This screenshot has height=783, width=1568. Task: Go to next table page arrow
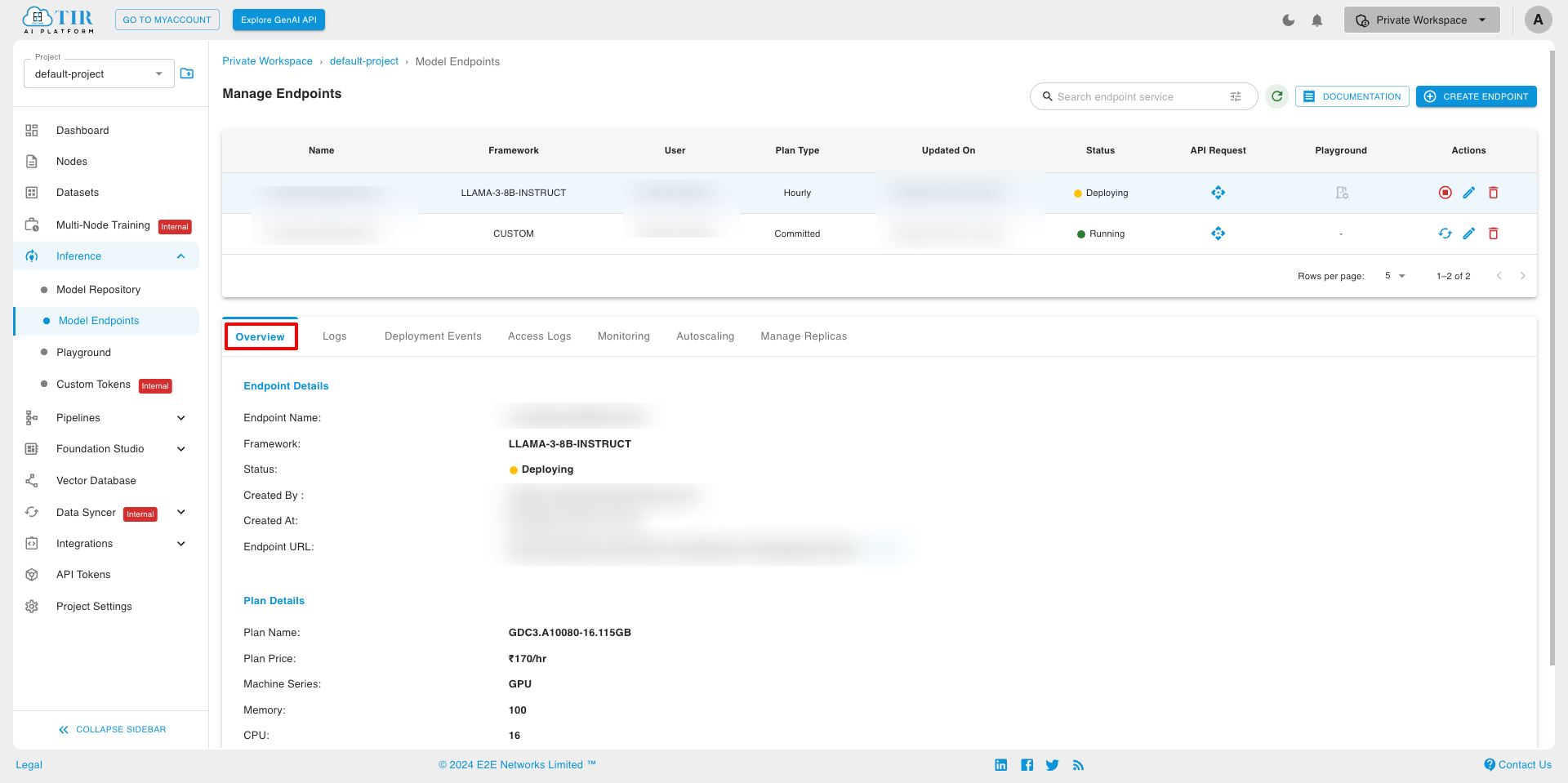click(x=1522, y=276)
